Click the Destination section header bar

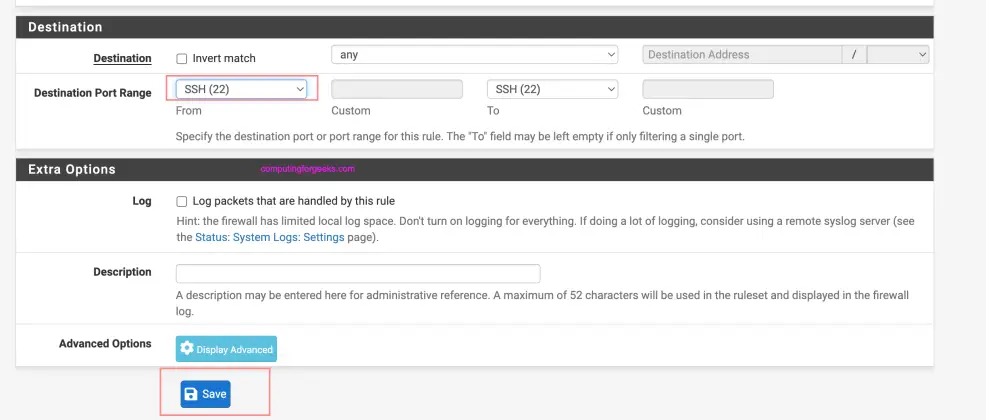pos(475,27)
